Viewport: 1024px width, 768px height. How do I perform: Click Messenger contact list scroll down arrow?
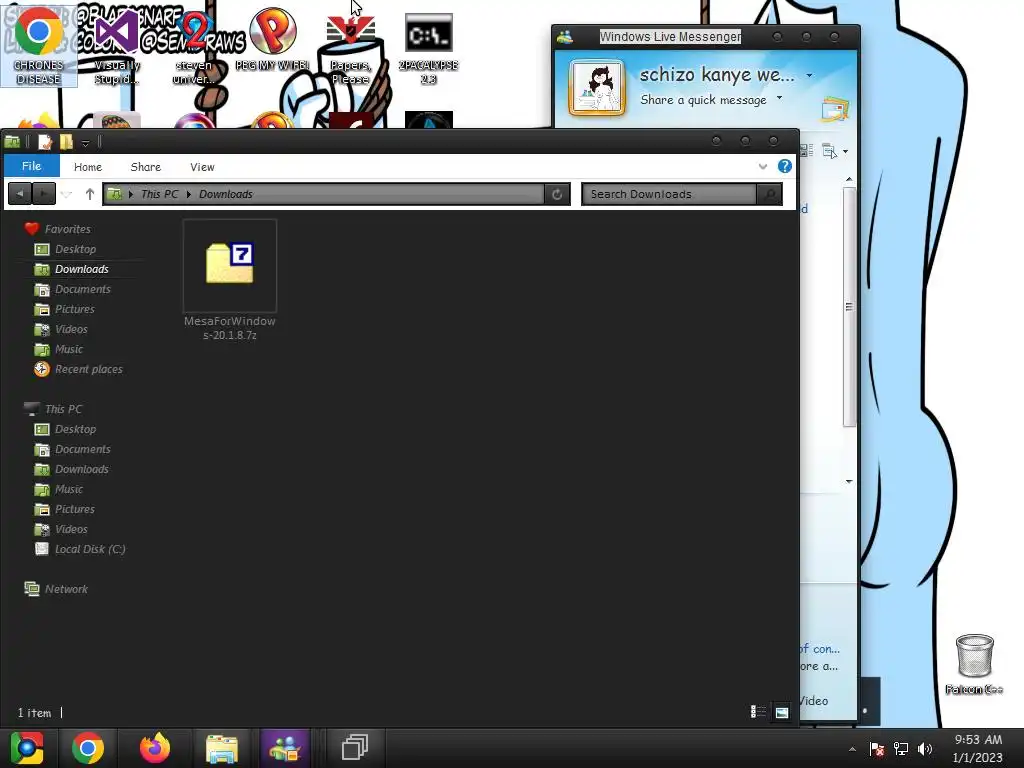(x=849, y=481)
